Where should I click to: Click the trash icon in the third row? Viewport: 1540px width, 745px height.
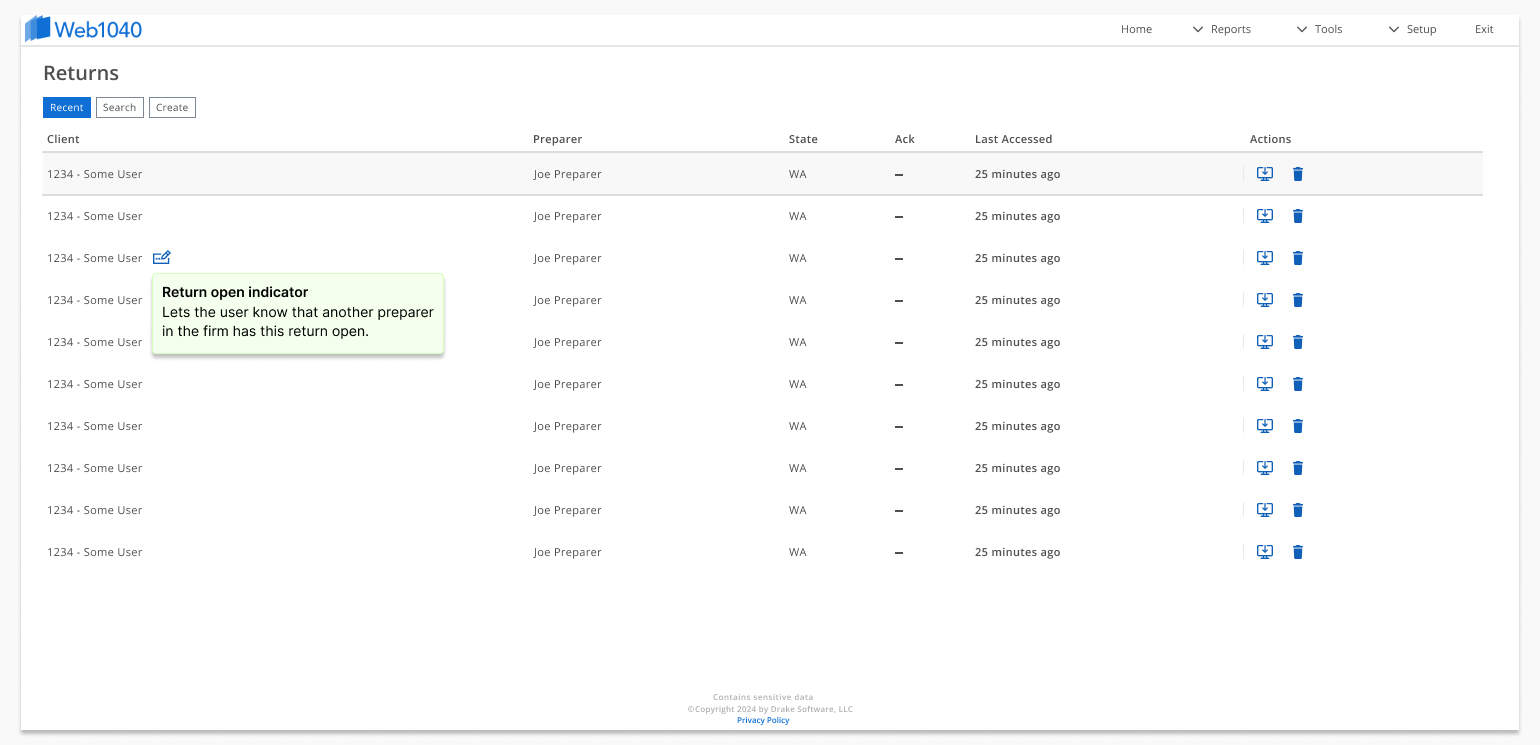(x=1297, y=258)
